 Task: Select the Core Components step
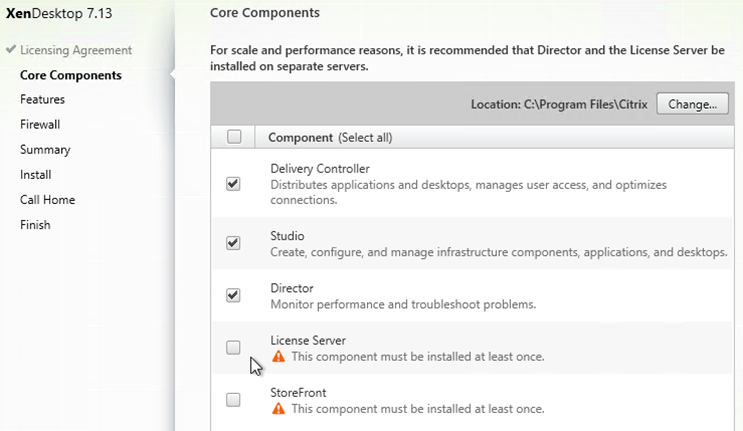(71, 75)
